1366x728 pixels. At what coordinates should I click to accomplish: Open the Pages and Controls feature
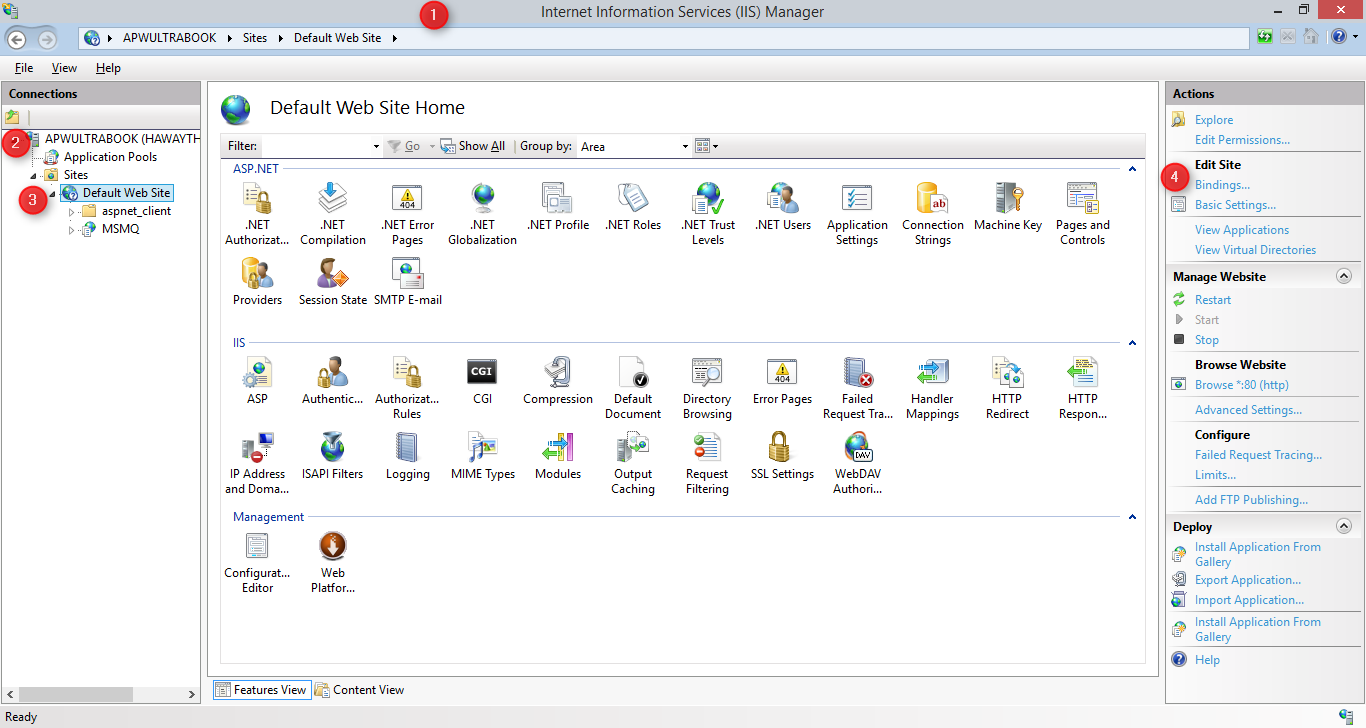[1082, 214]
